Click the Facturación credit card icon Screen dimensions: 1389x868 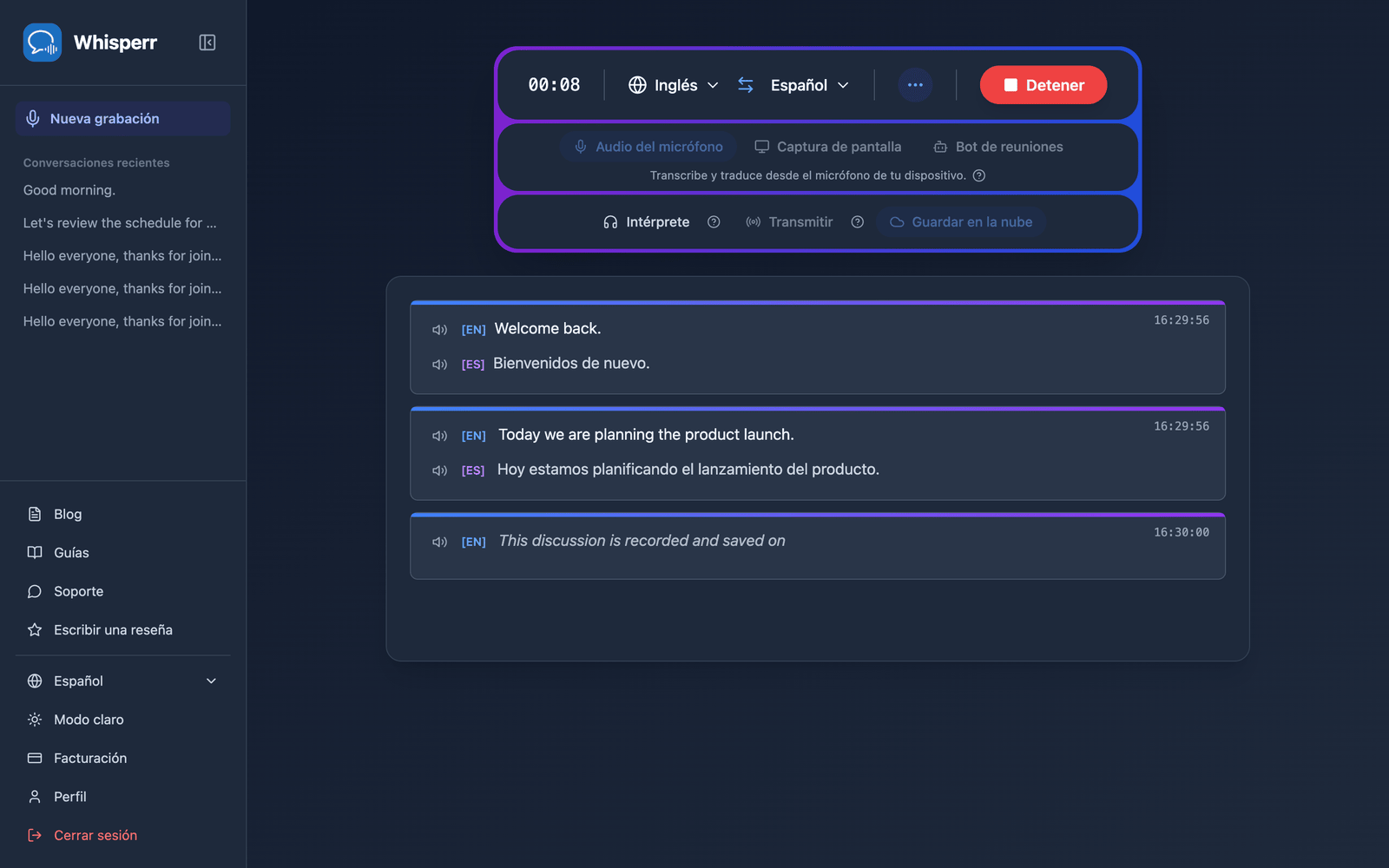[35, 759]
